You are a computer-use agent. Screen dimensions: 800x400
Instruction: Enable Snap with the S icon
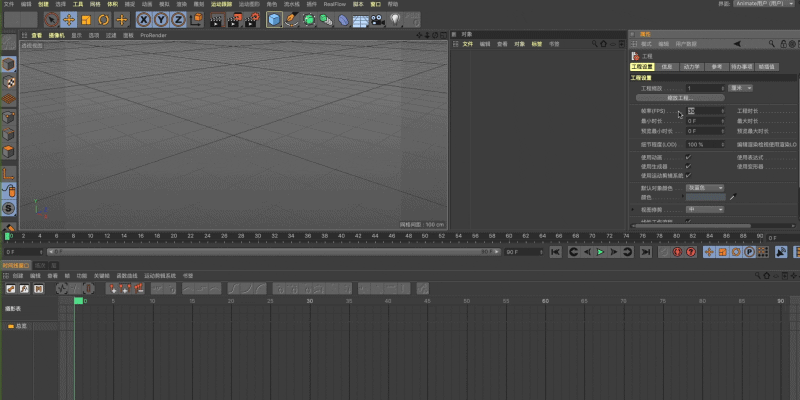coord(9,208)
